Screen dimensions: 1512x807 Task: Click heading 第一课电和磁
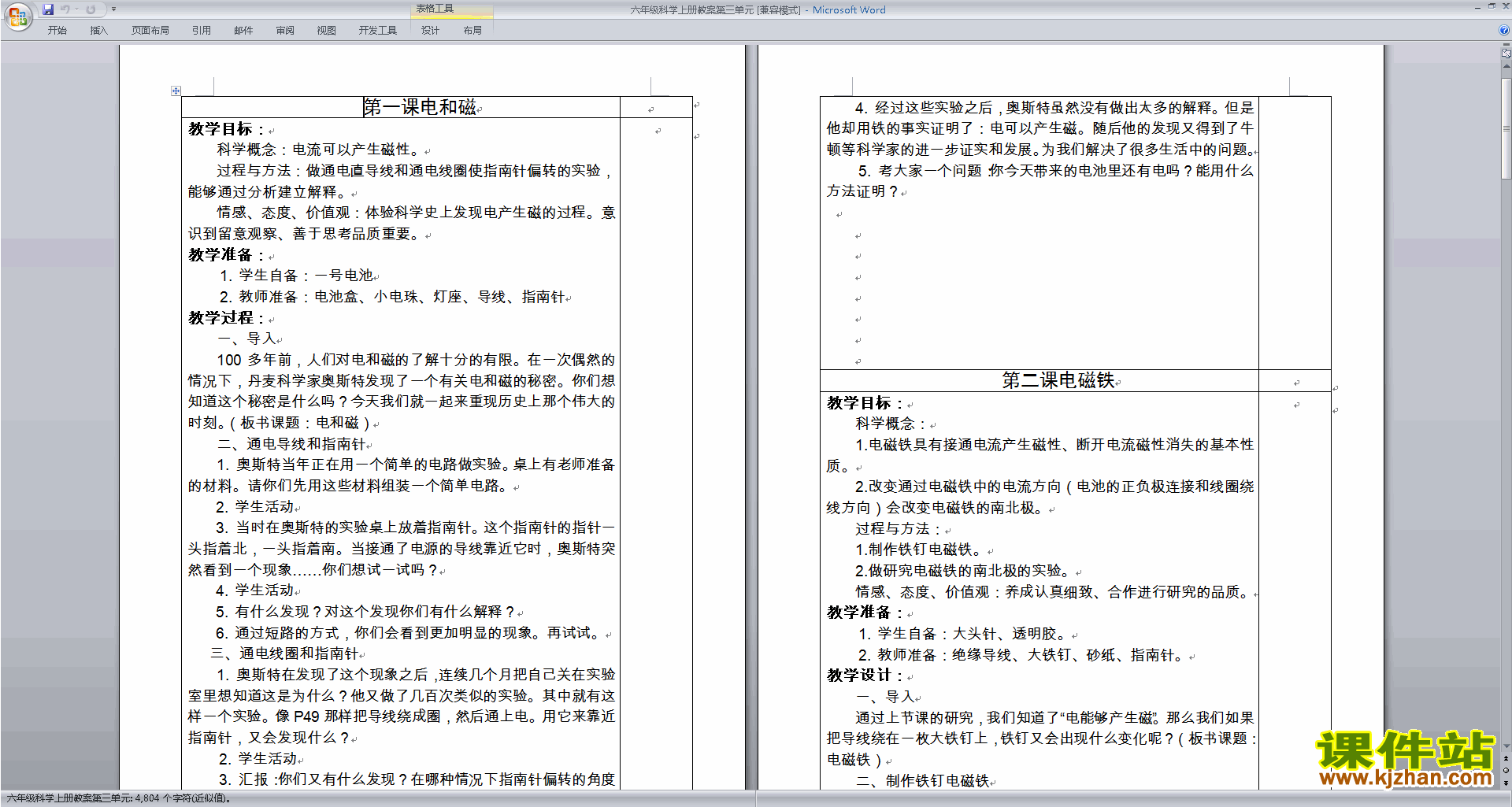point(419,107)
